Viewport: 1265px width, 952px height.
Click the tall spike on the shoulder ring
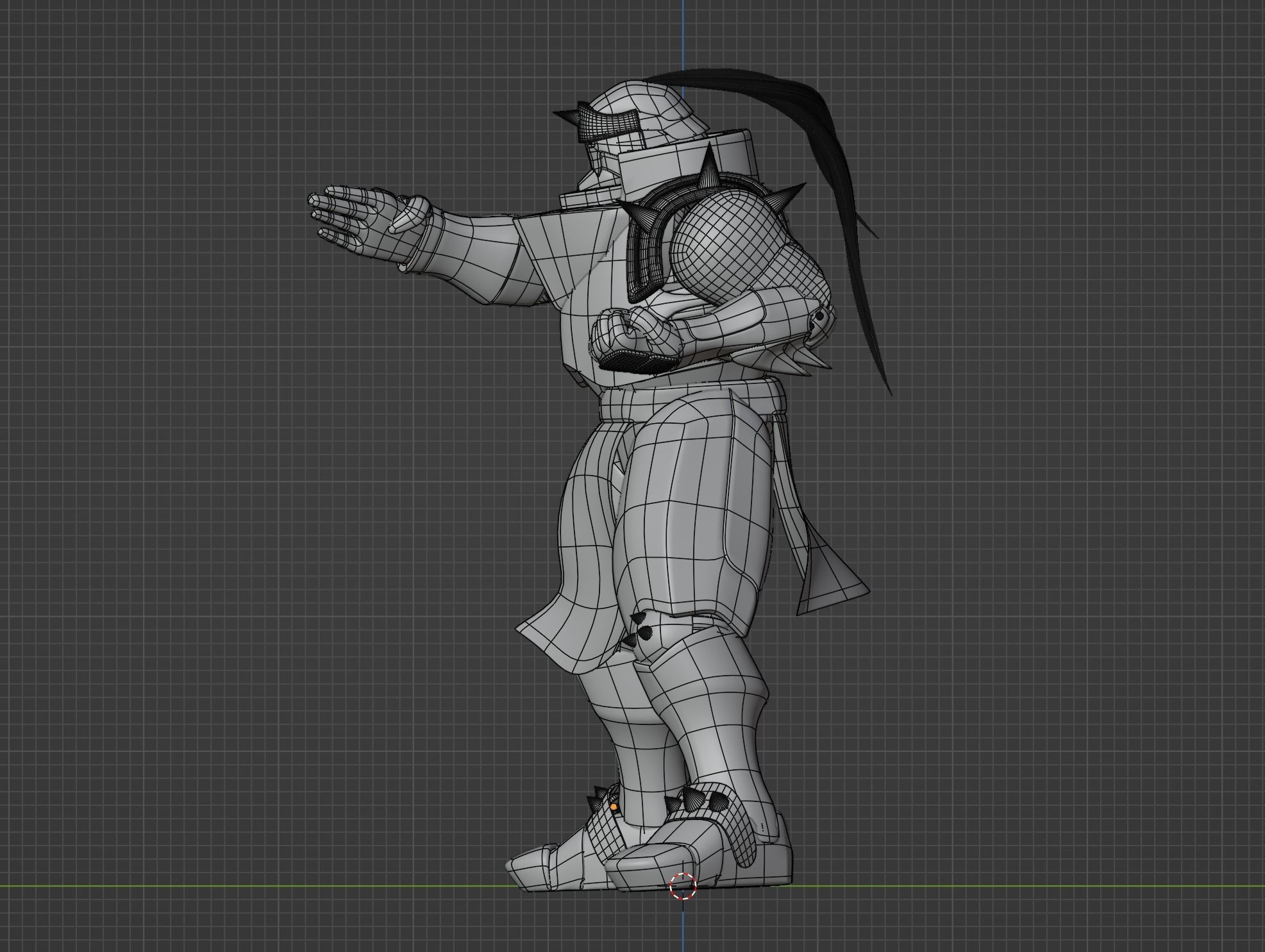point(710,168)
